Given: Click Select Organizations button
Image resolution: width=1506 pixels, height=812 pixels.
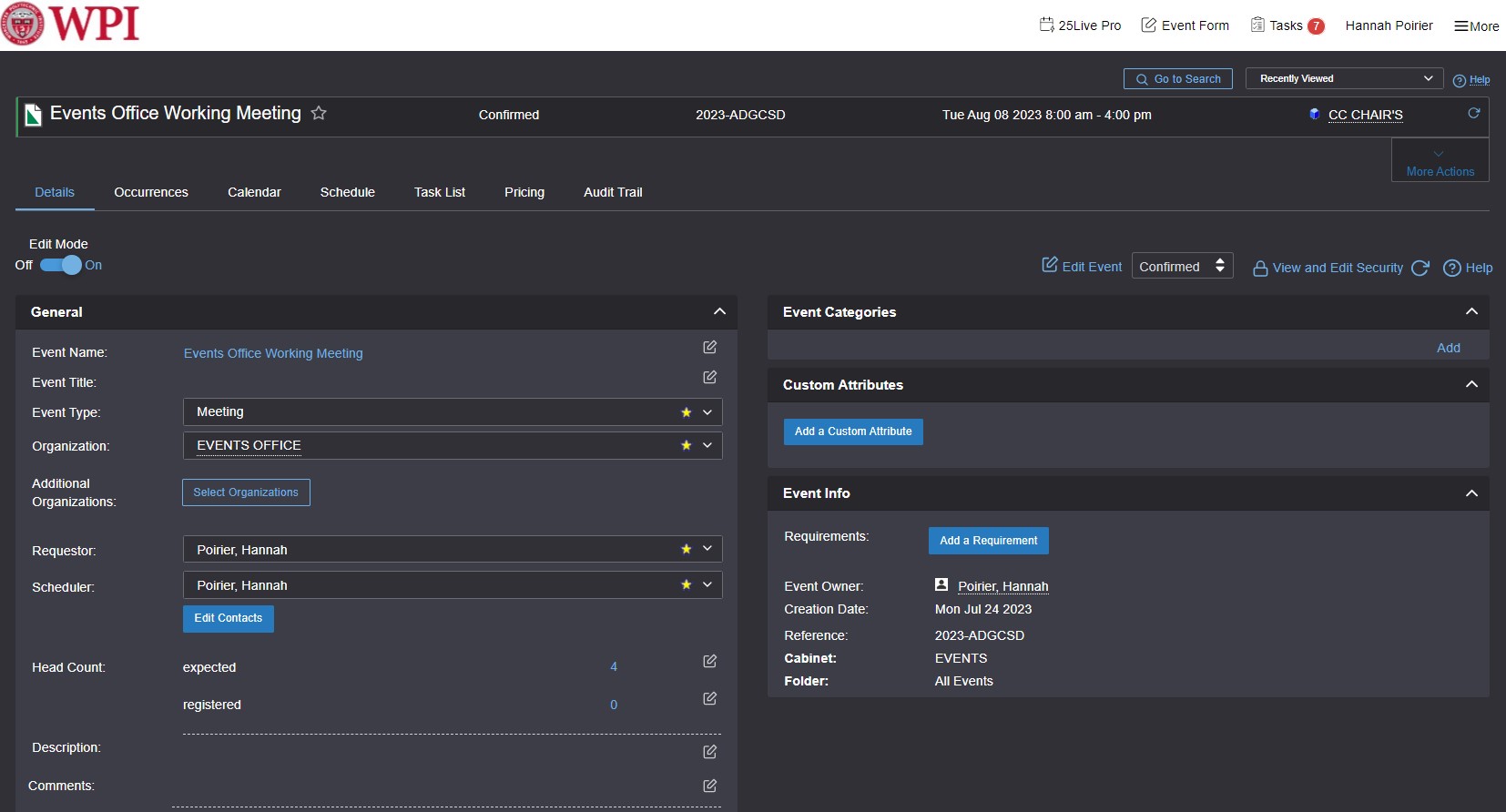Looking at the screenshot, I should click(x=246, y=492).
